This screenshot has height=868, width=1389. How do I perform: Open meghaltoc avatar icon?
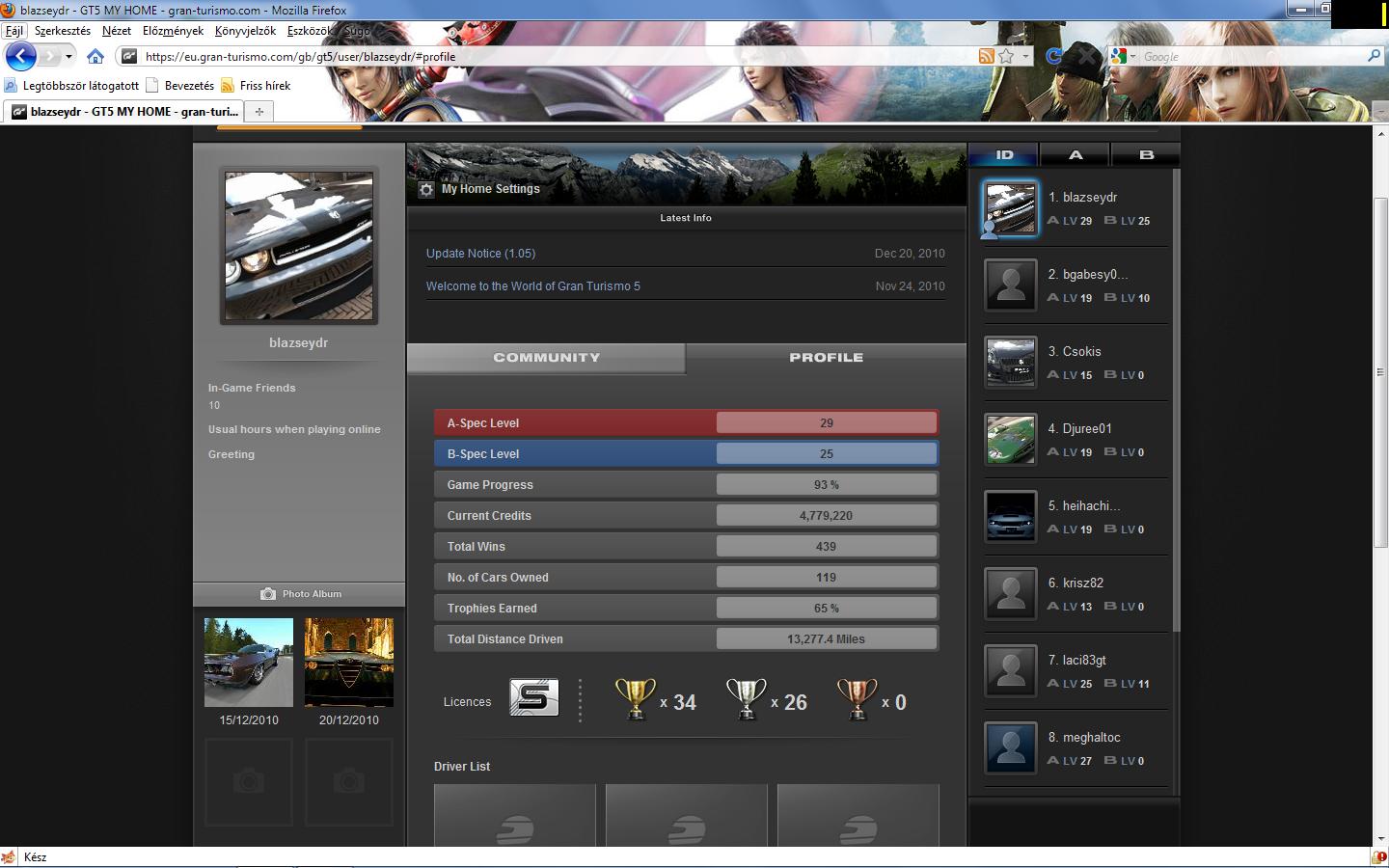point(1010,748)
